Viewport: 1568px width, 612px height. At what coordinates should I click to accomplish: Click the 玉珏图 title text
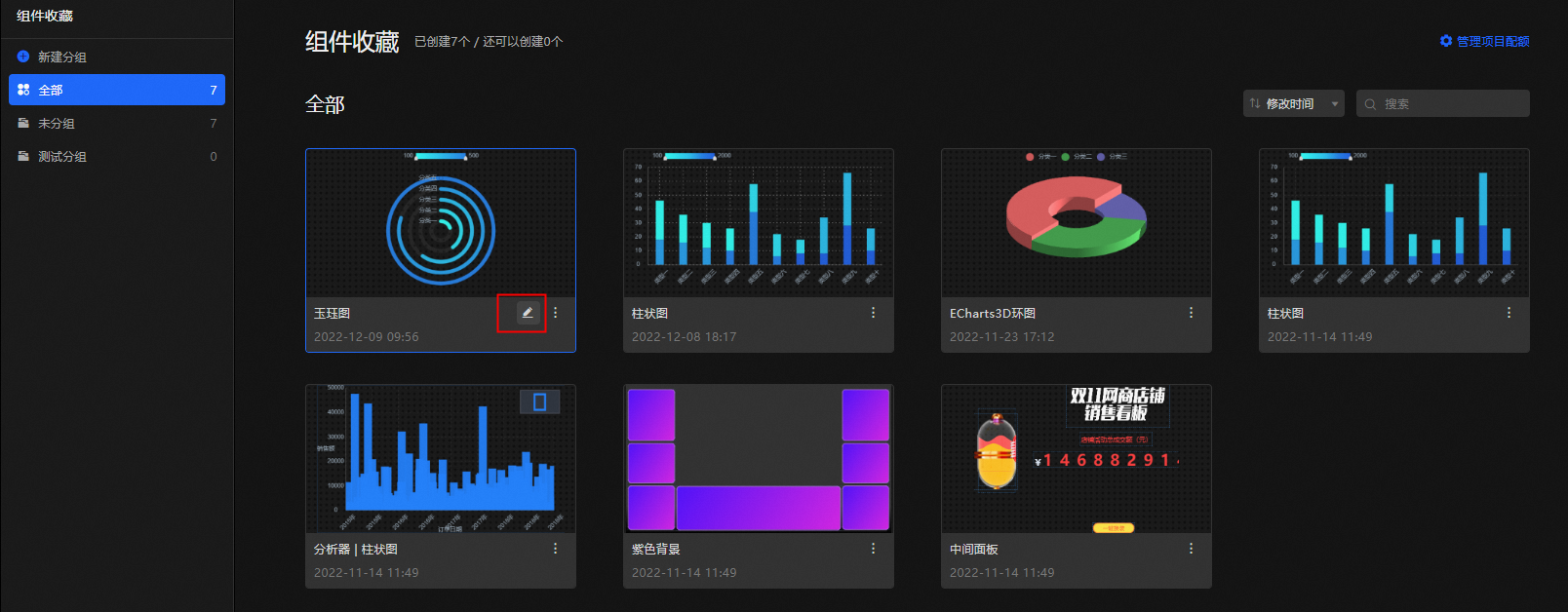pyautogui.click(x=332, y=314)
